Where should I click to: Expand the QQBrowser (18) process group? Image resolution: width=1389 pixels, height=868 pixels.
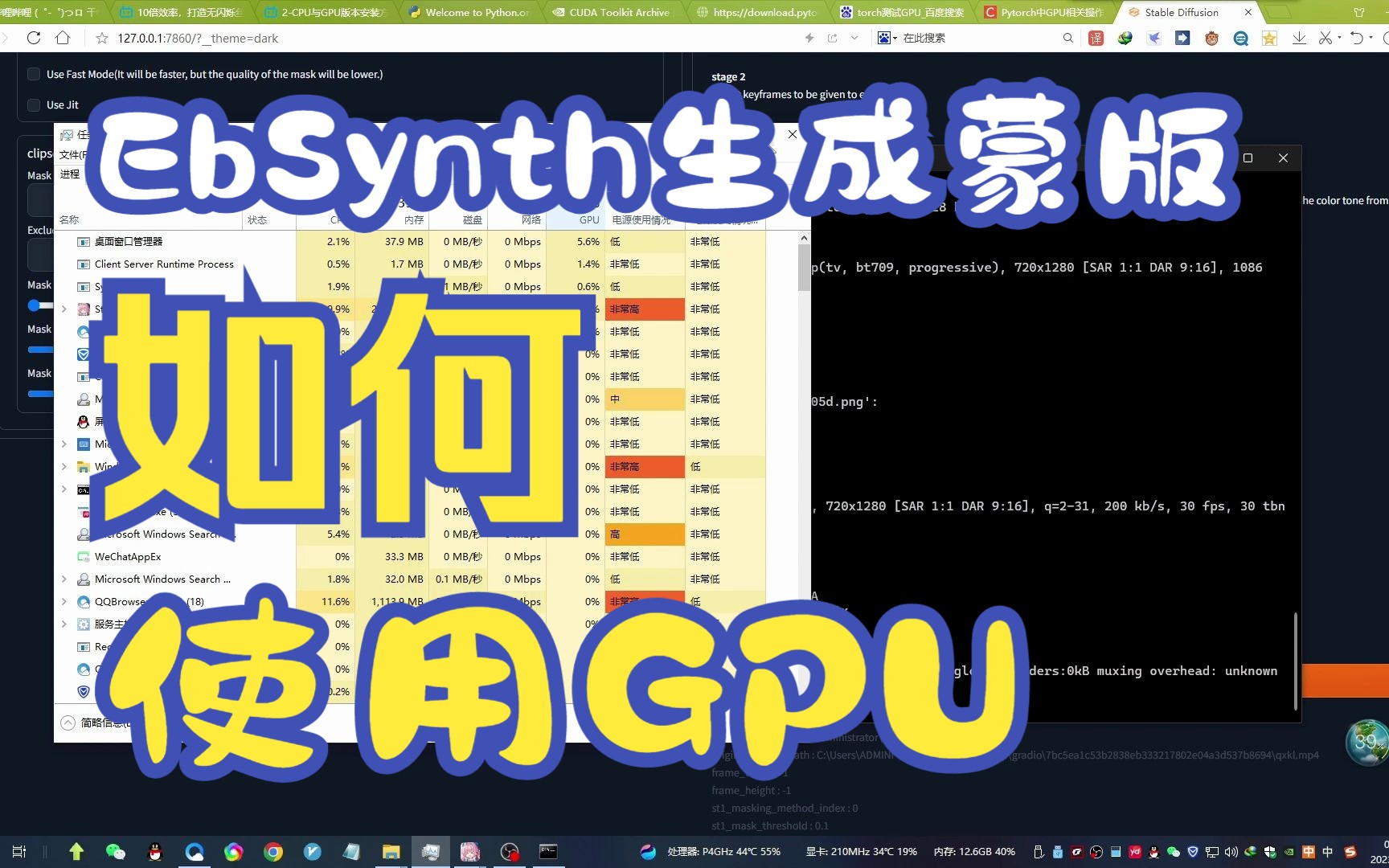pos(64,601)
